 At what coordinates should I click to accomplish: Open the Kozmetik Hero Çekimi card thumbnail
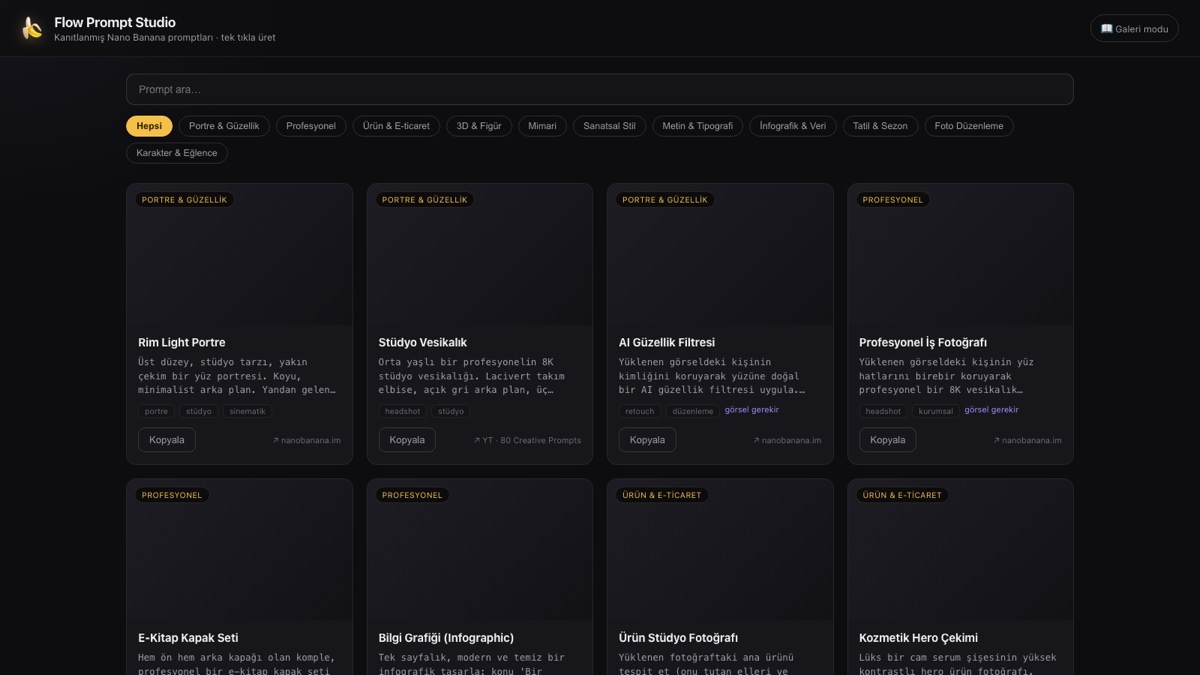click(x=960, y=549)
